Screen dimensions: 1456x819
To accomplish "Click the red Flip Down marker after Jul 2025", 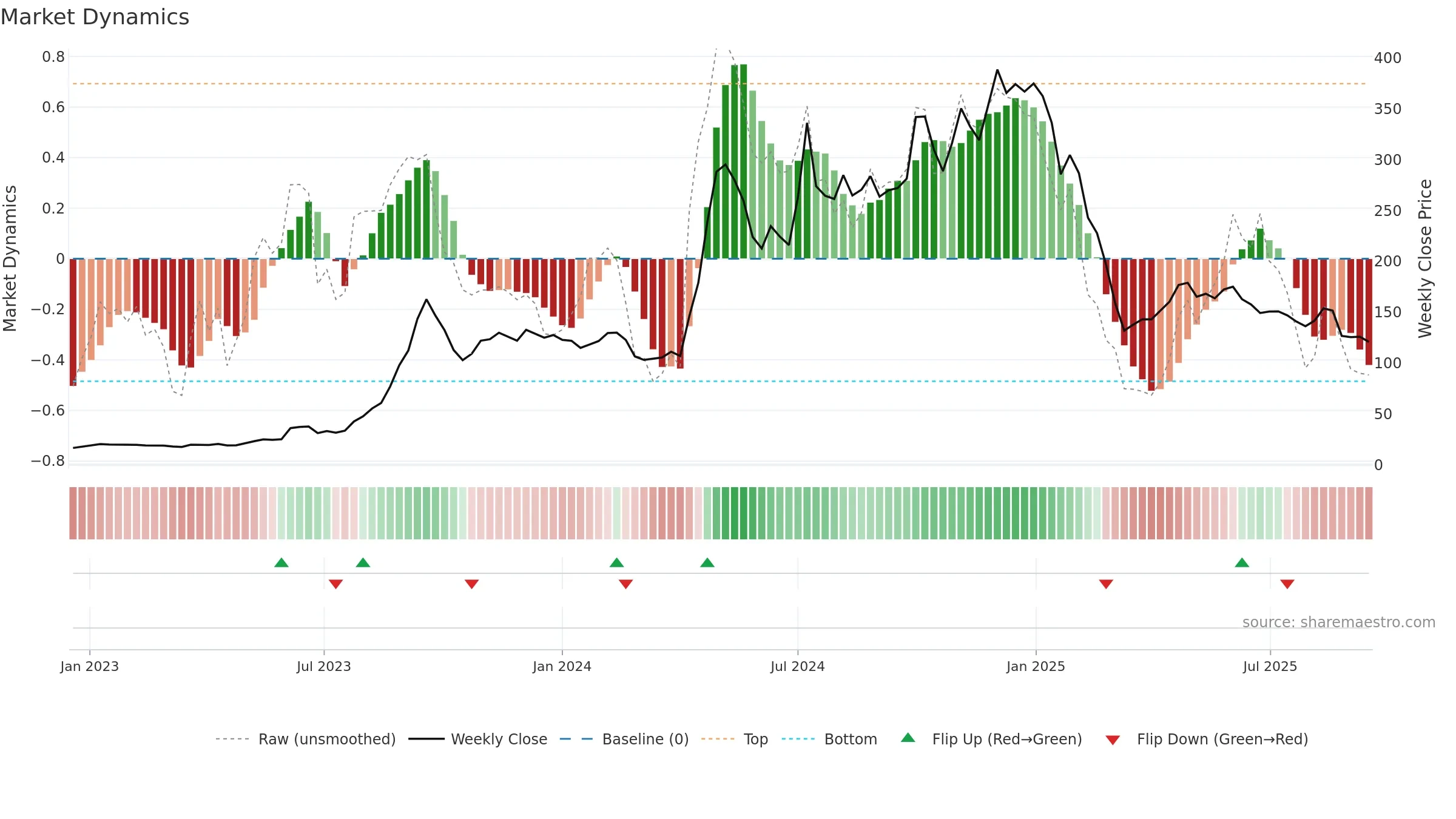I will coord(1287,584).
